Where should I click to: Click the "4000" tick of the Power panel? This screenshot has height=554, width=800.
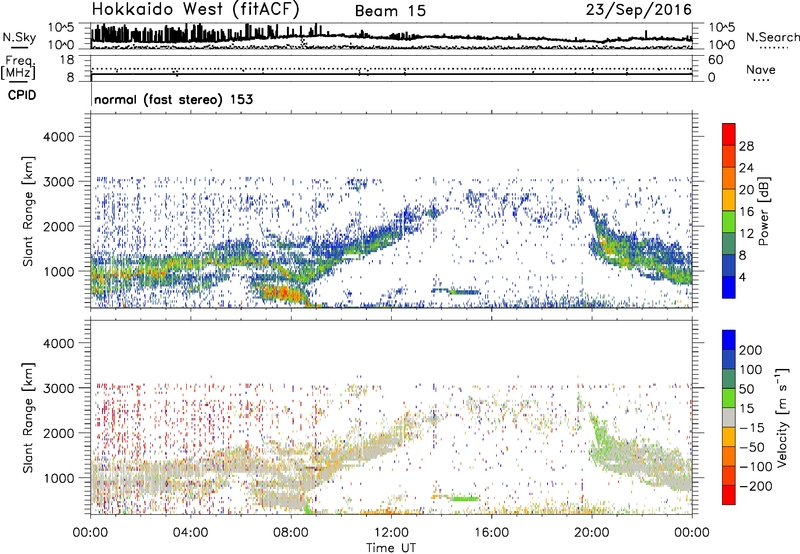pos(59,137)
